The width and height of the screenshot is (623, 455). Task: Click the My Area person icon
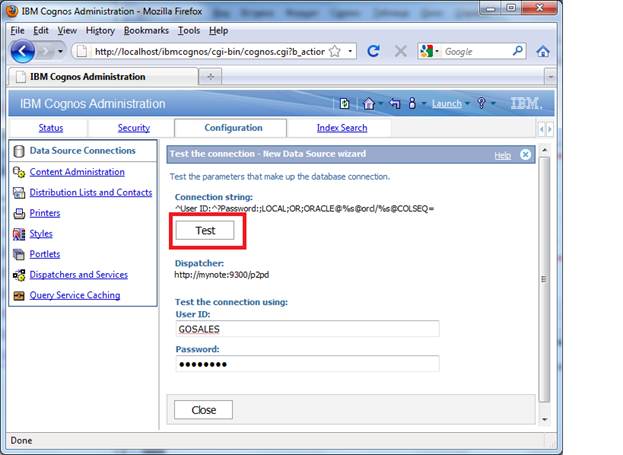point(412,103)
